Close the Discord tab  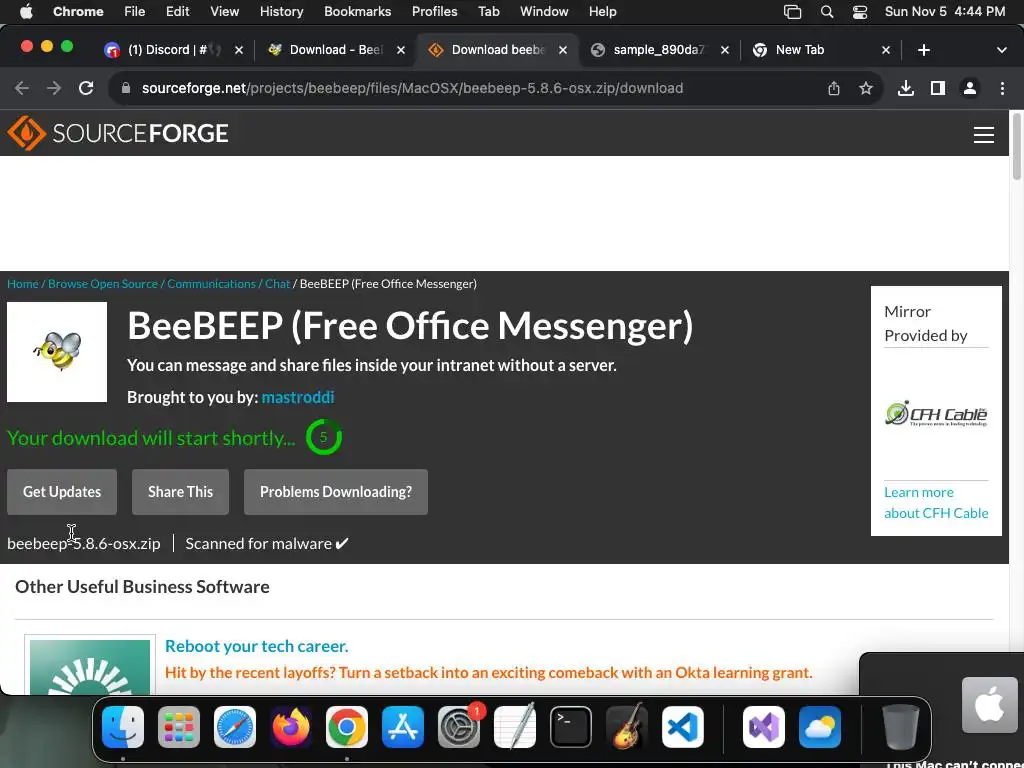pos(239,50)
